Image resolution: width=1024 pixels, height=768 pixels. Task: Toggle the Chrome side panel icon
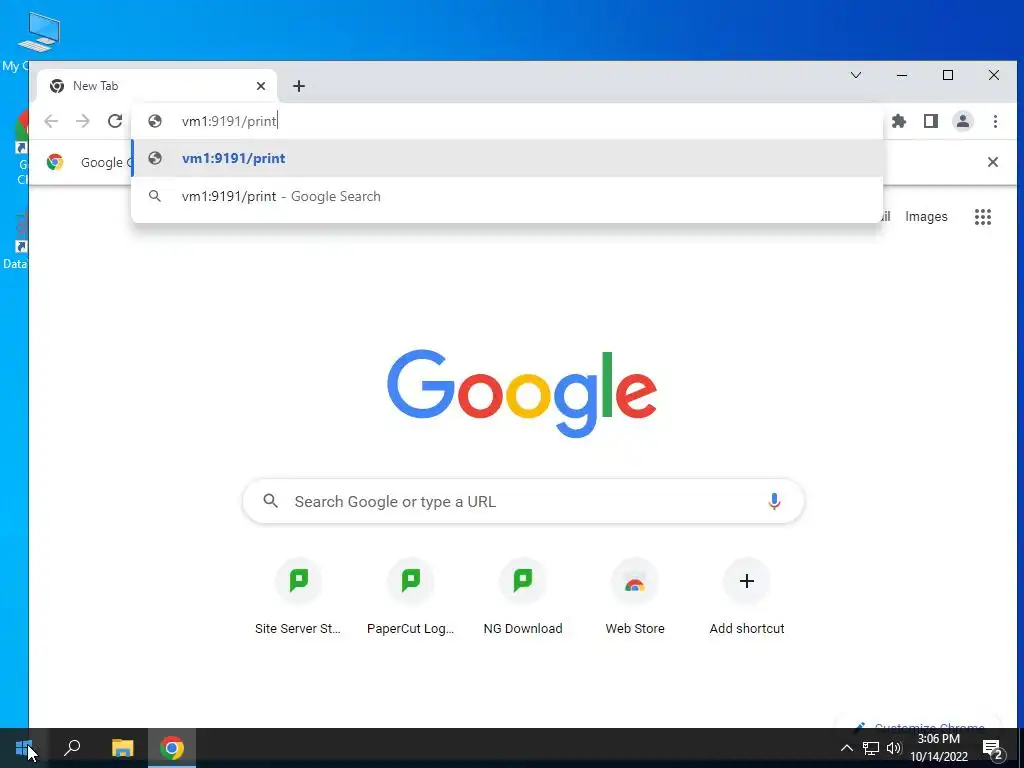931,121
